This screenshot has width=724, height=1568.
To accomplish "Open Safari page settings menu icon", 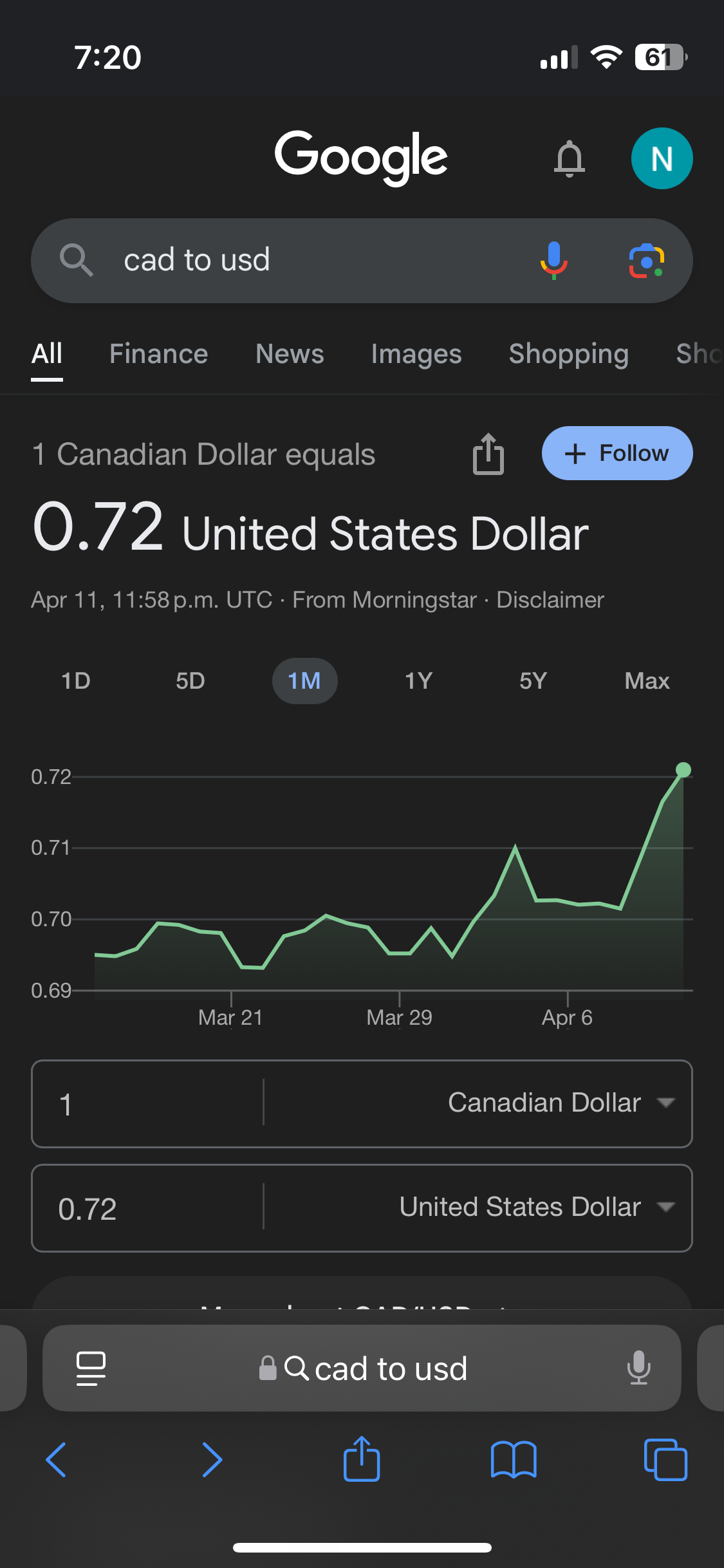I will (x=91, y=1368).
